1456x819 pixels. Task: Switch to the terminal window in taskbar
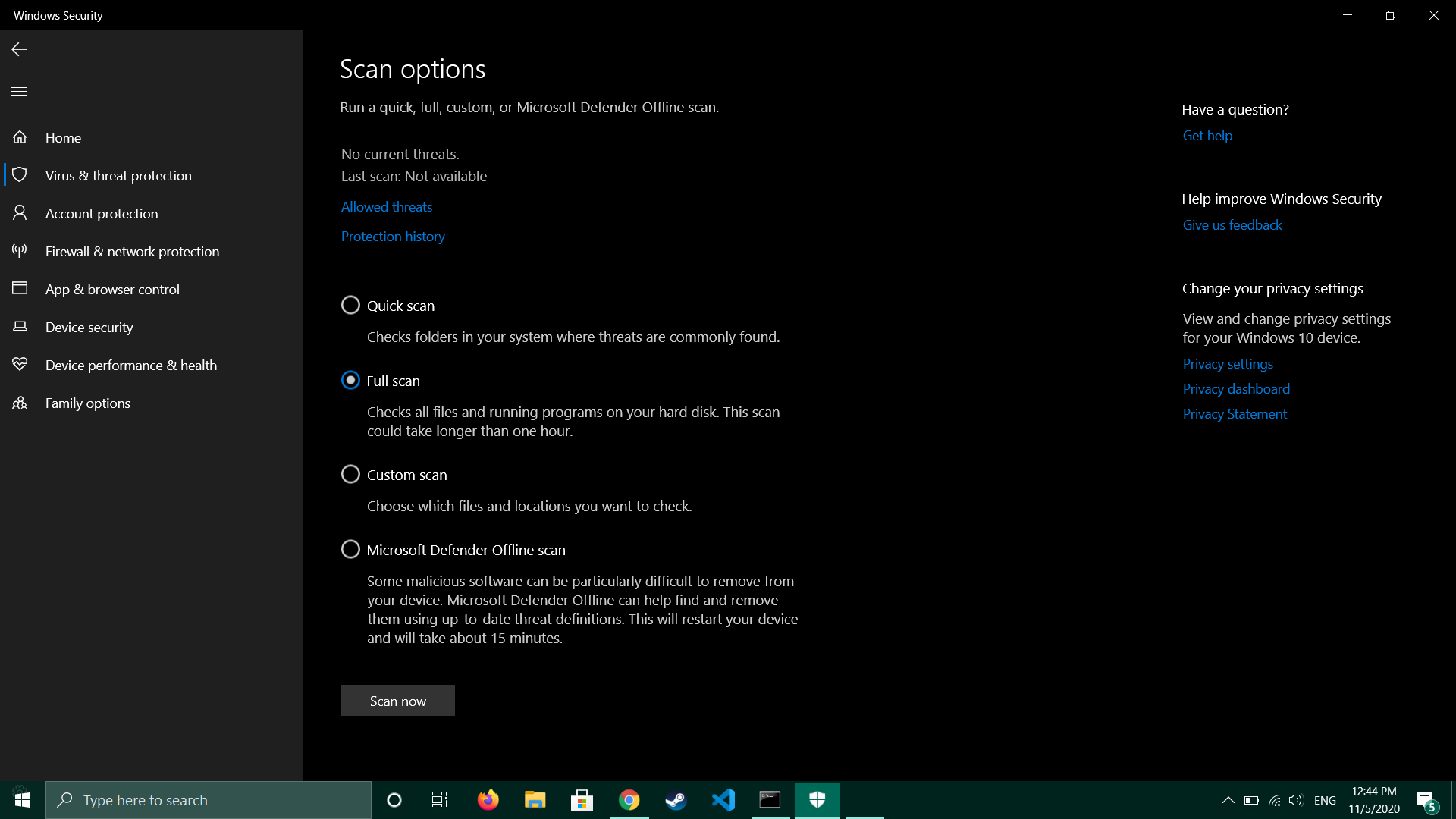click(x=770, y=800)
